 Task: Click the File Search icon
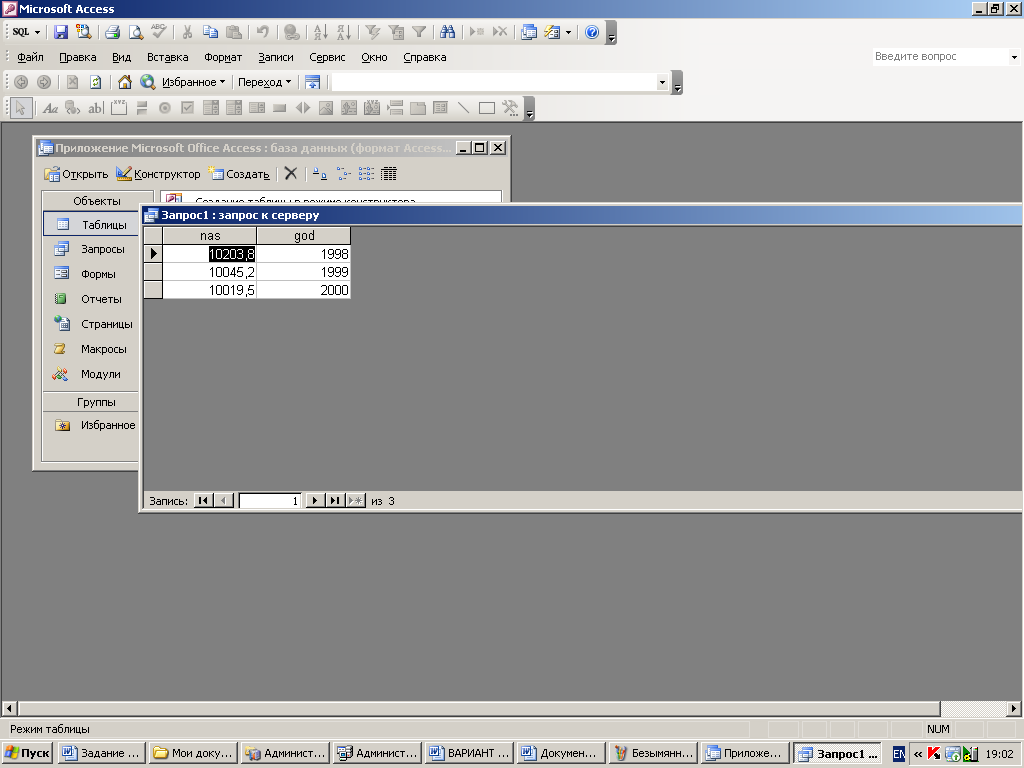(84, 32)
